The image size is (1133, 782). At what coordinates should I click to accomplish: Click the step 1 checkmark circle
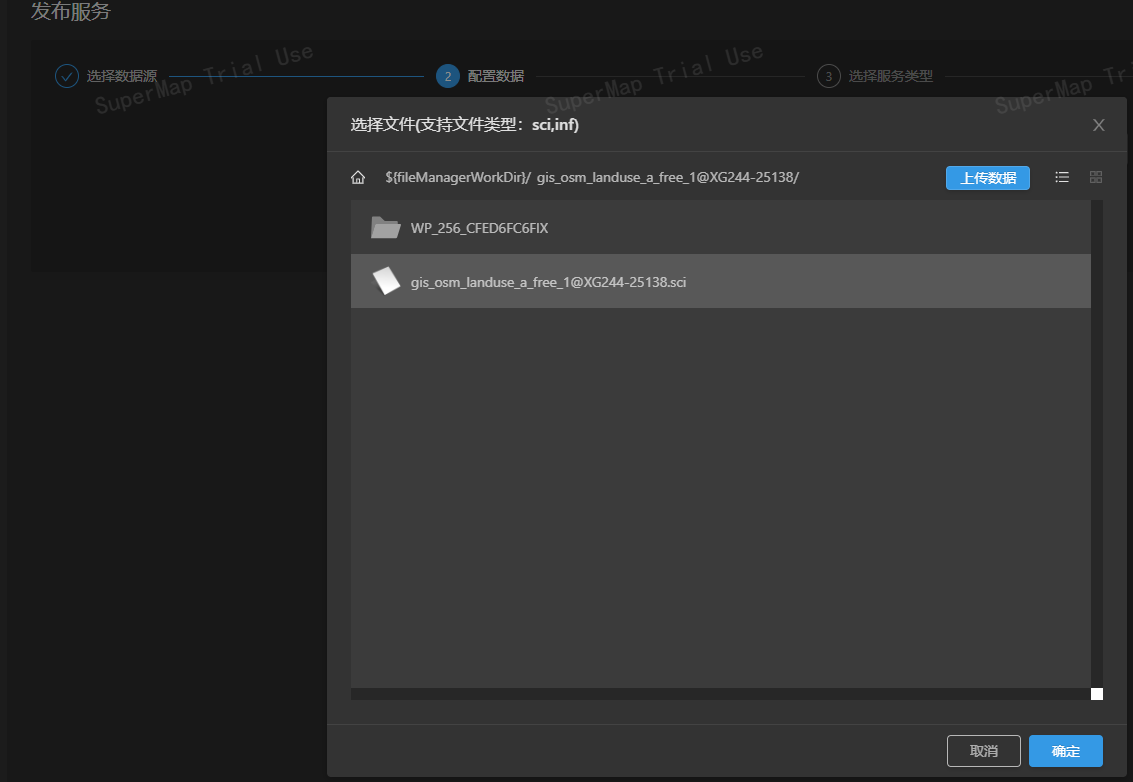67,76
